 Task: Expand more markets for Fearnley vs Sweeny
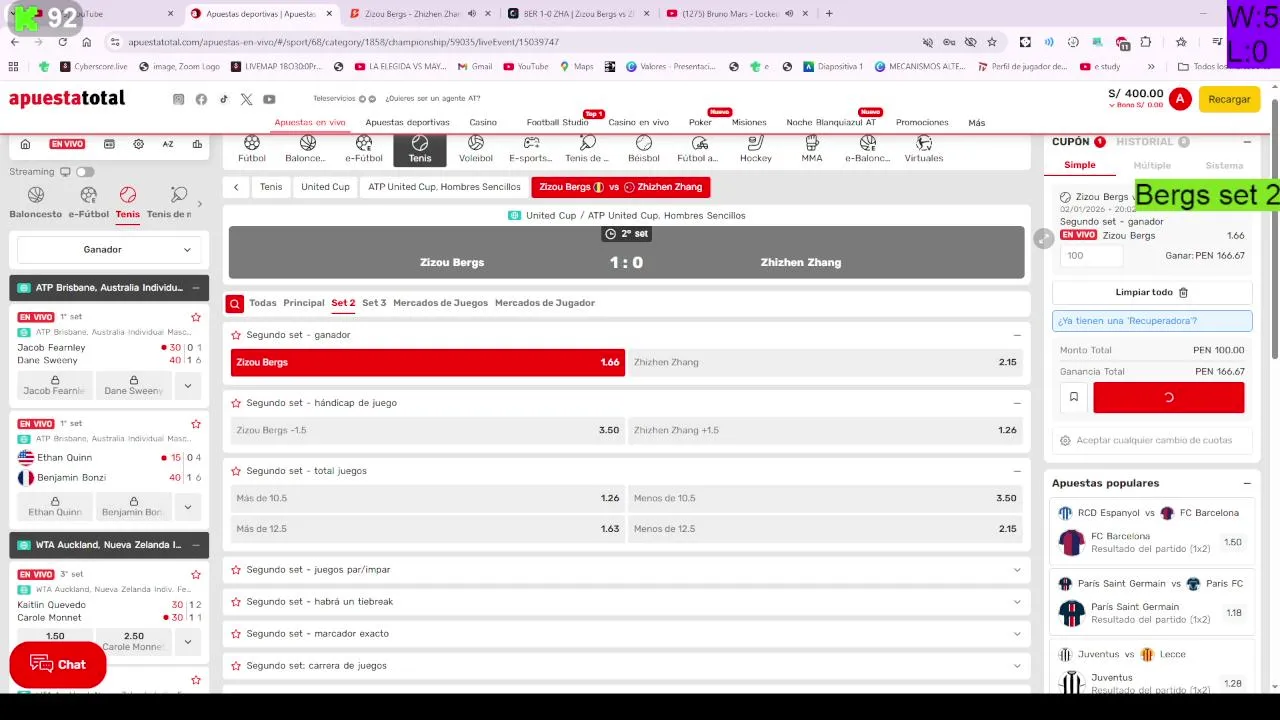(x=187, y=385)
